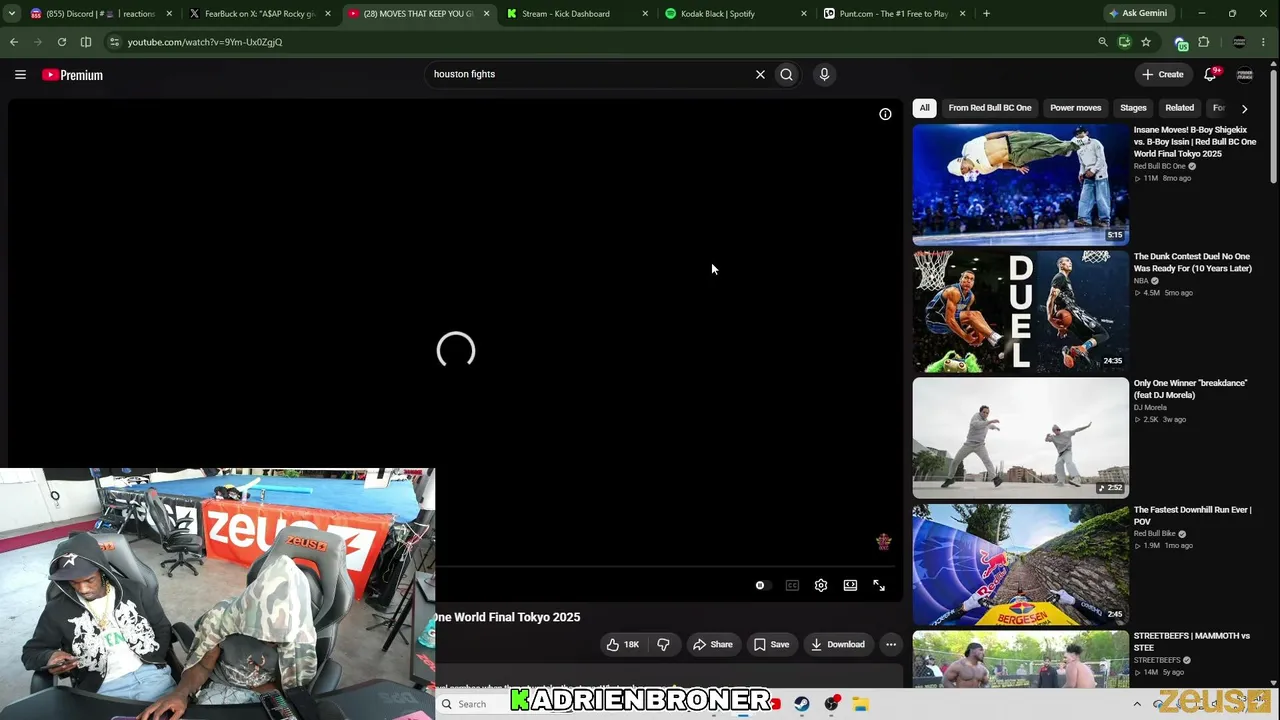Switch to the FearBuck on X tab

(x=258, y=14)
